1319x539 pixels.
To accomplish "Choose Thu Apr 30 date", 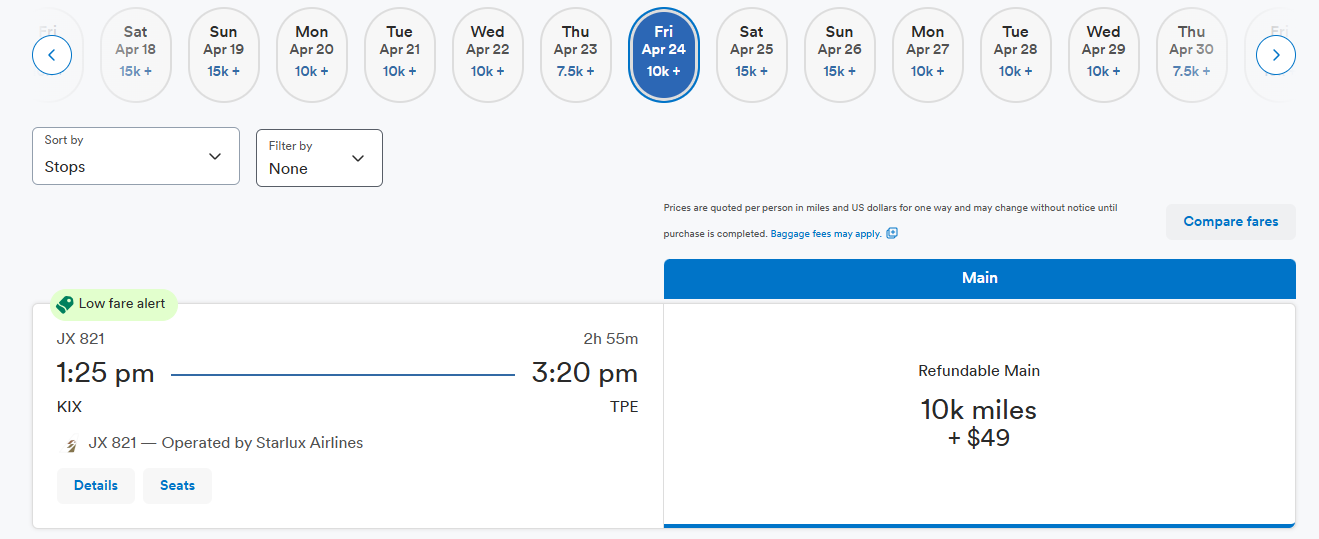I will coord(1191,55).
